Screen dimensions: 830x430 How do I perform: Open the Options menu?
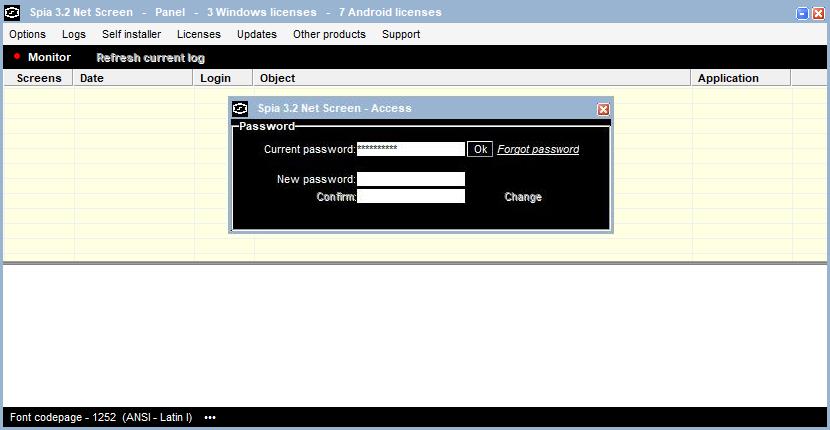point(28,34)
